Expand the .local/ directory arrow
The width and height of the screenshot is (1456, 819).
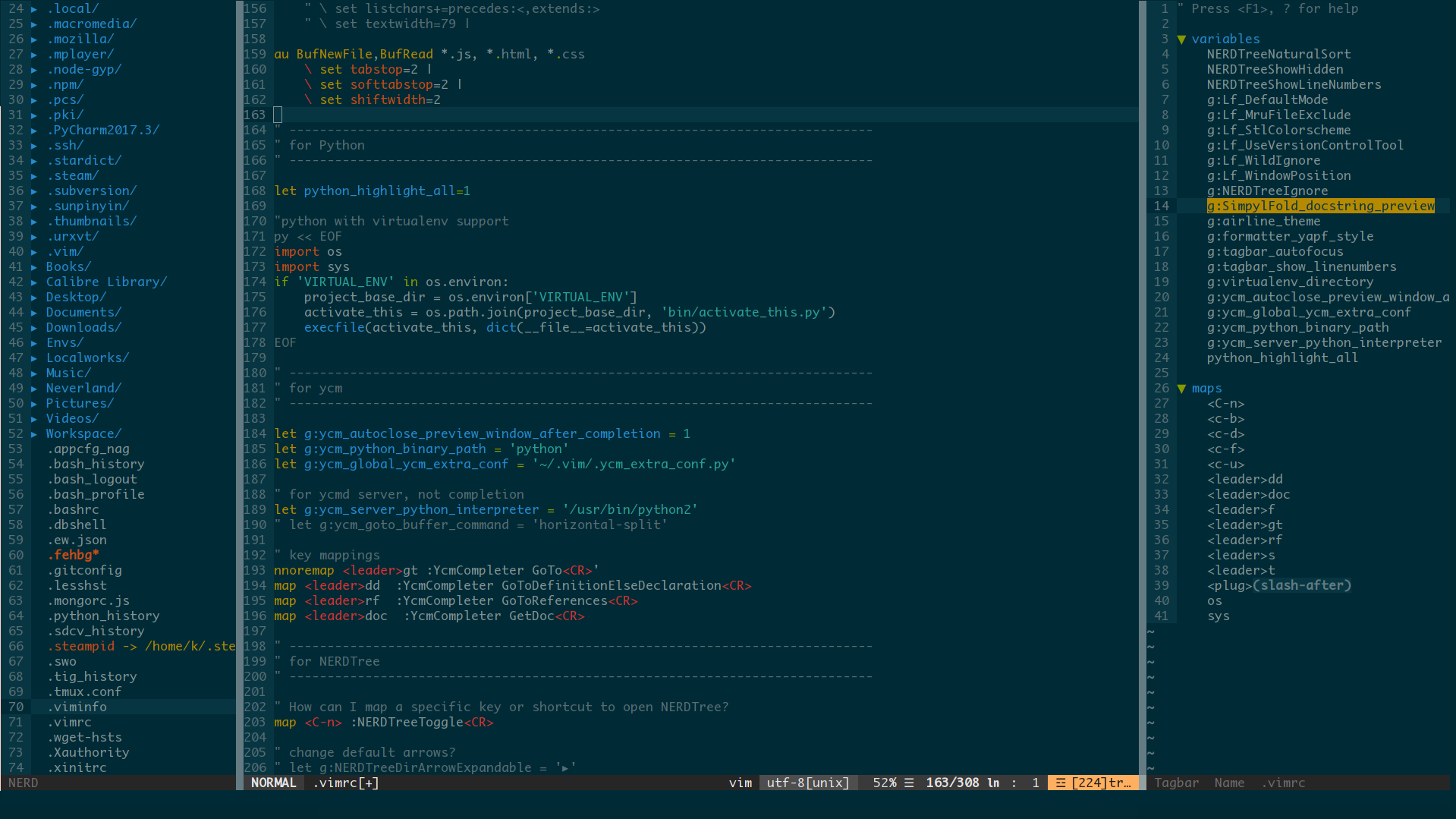[34, 9]
